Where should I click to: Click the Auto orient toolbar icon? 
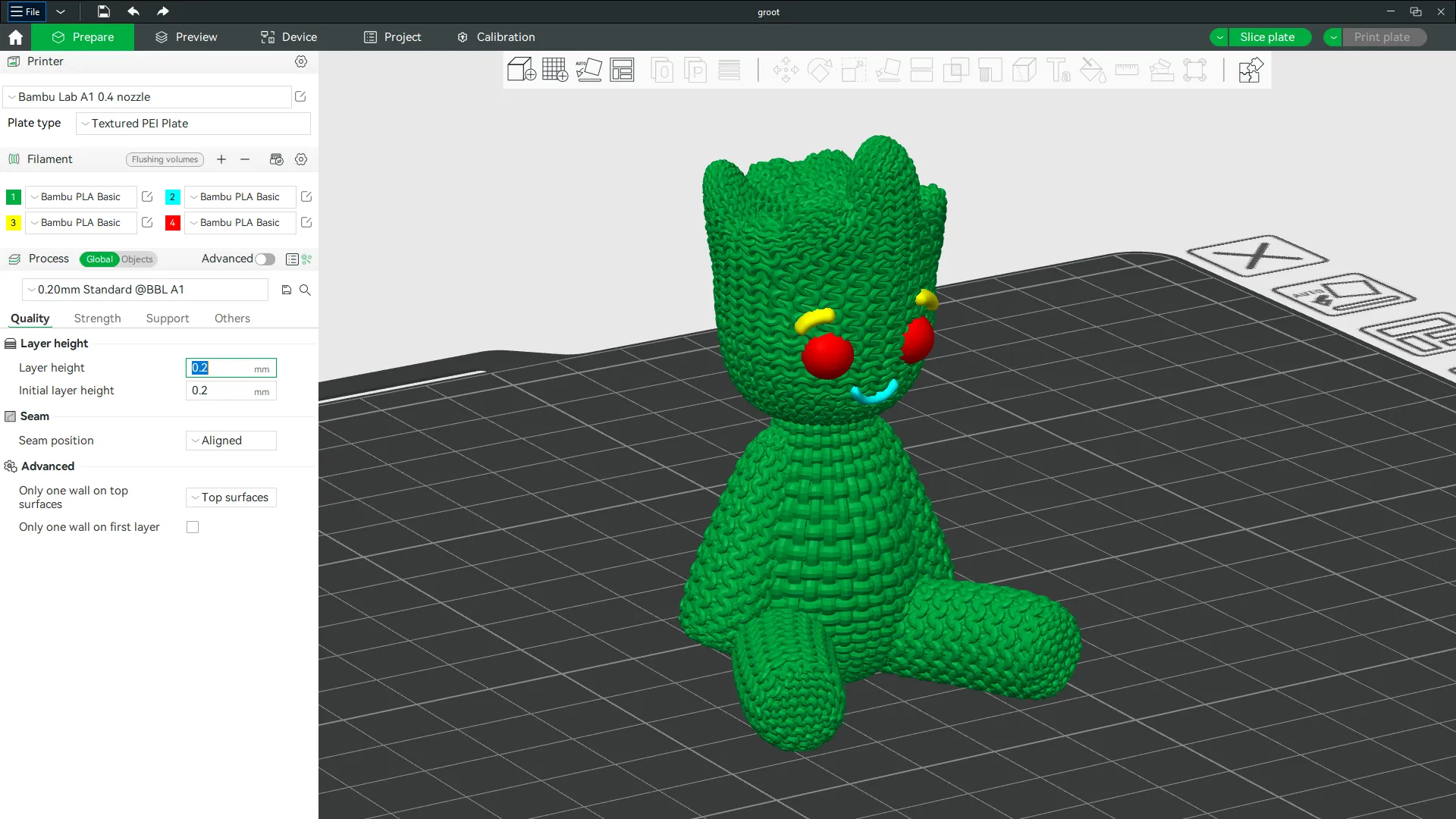[588, 71]
